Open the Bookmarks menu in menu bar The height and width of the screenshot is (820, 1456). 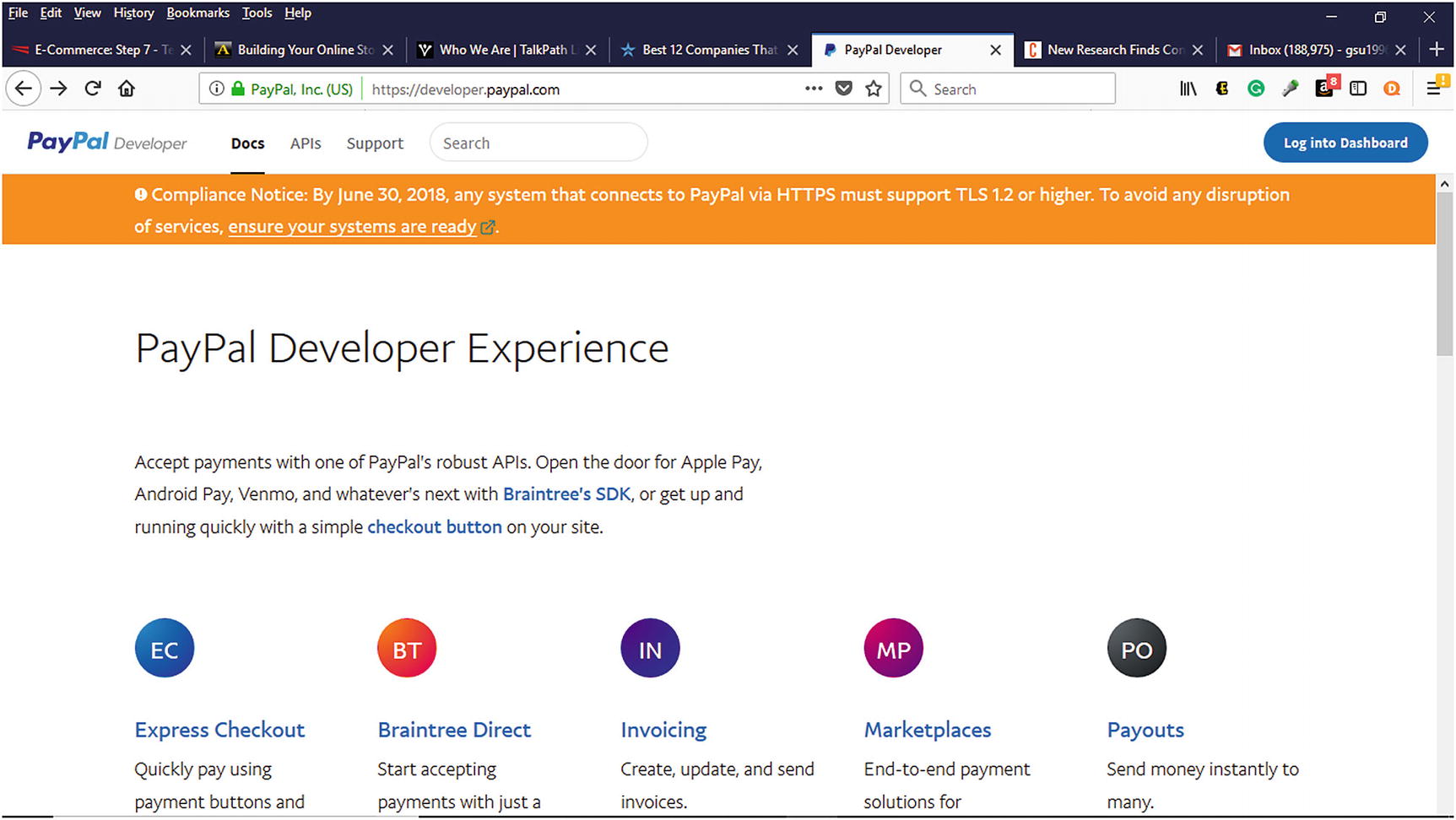click(198, 13)
